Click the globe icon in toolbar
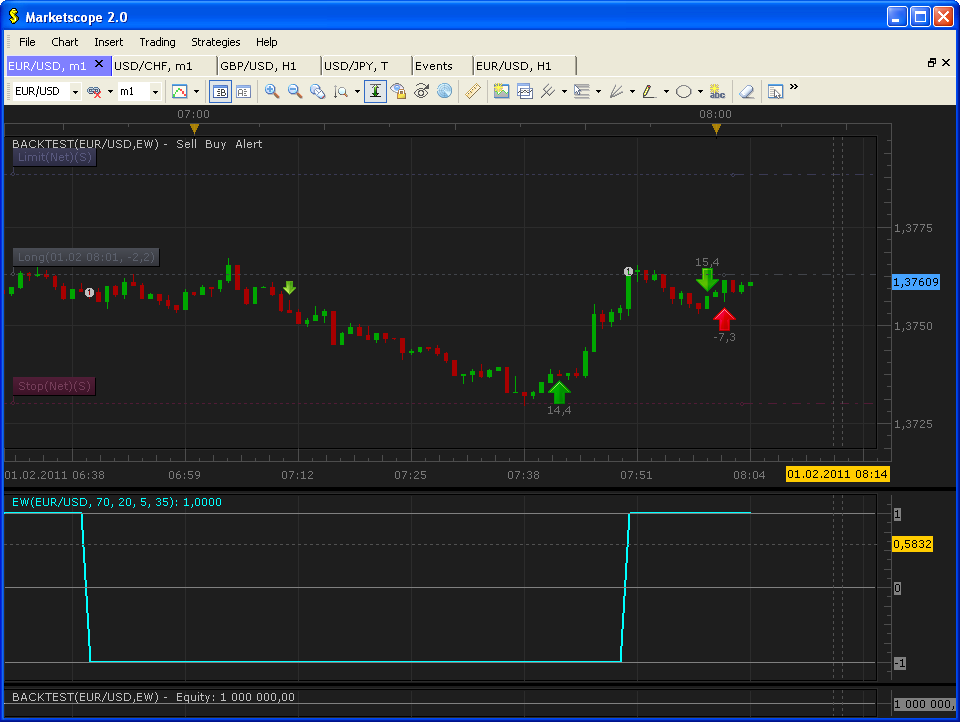This screenshot has width=960, height=722. click(x=444, y=91)
